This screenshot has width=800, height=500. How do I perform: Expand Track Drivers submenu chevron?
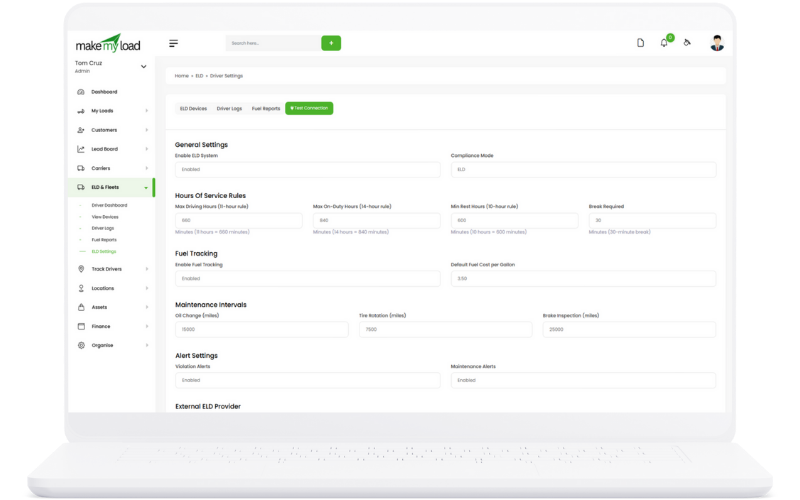coord(146,269)
